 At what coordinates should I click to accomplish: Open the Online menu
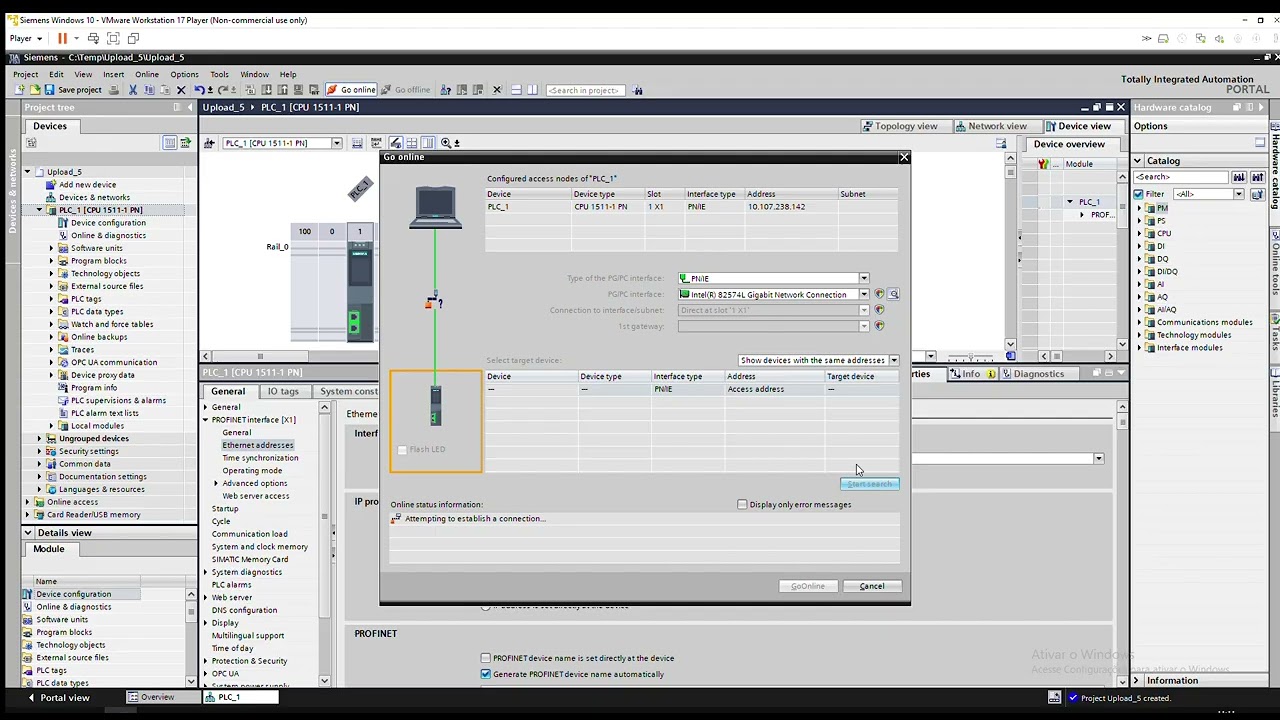click(147, 74)
